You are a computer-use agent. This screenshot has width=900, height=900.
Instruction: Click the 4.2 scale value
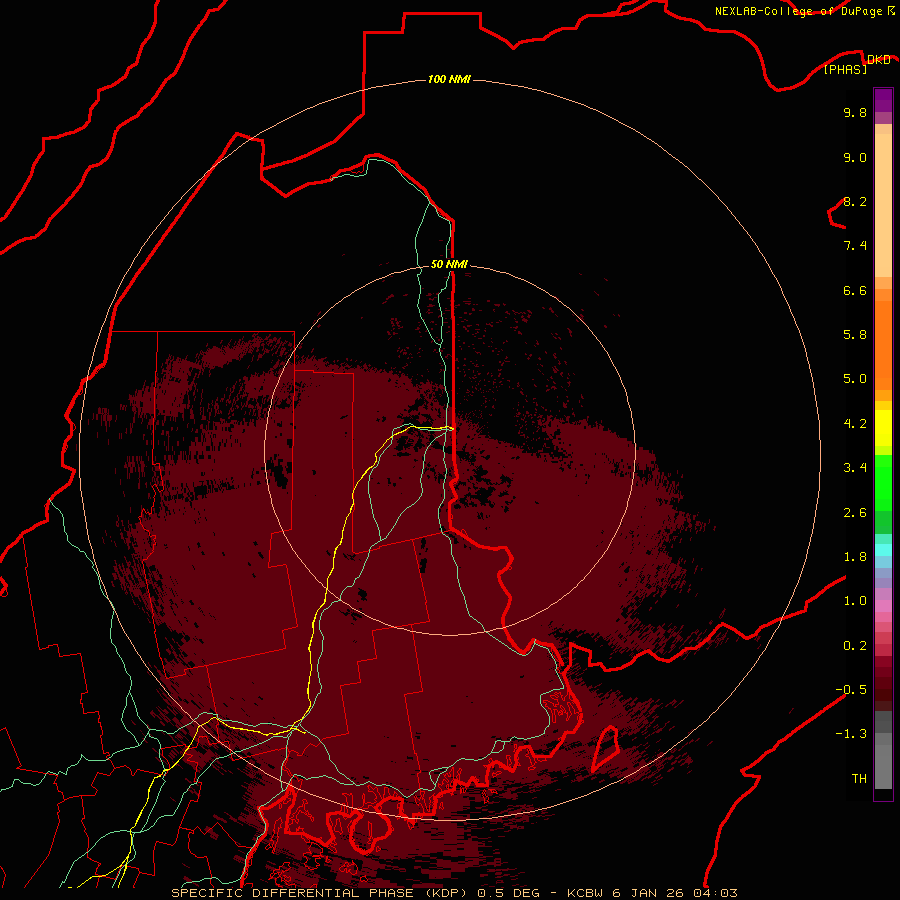(x=855, y=424)
